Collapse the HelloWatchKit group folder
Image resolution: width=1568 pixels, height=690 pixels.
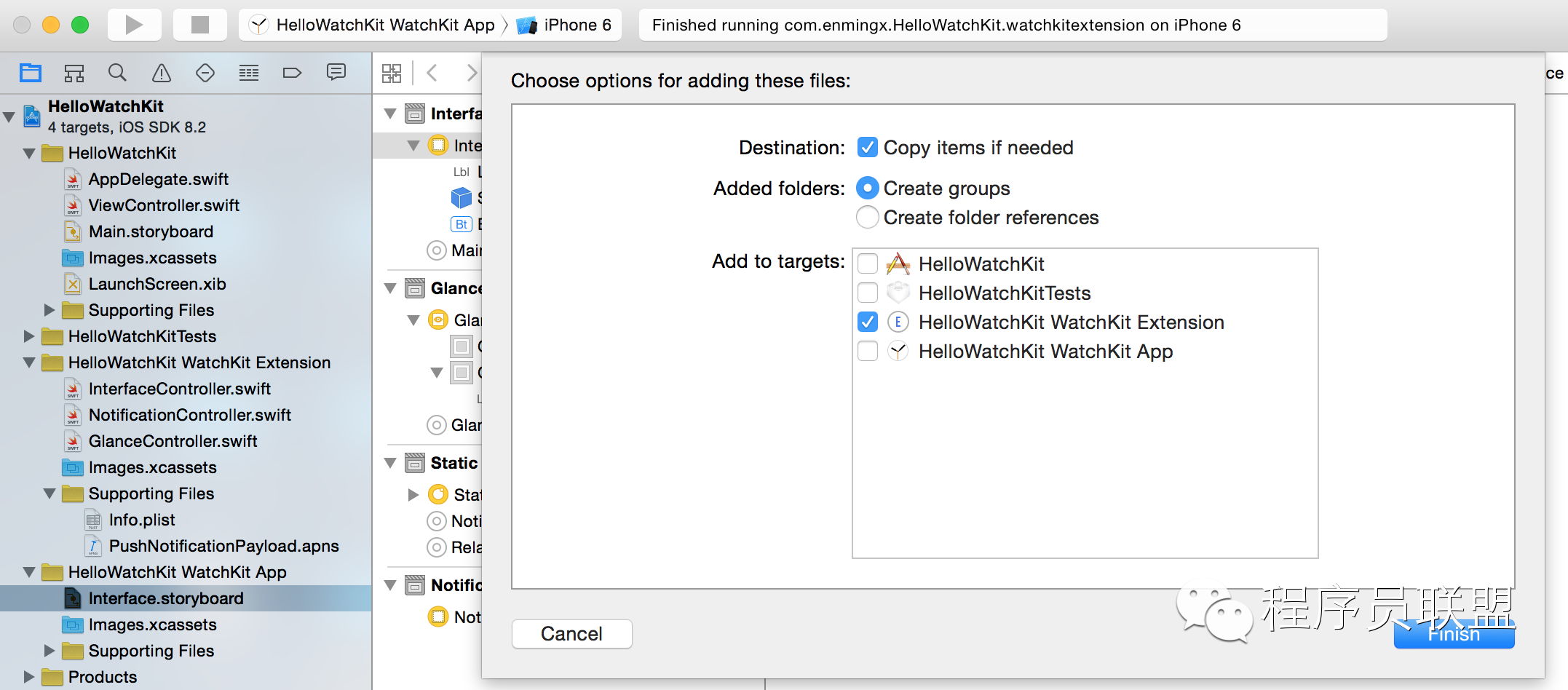click(29, 153)
